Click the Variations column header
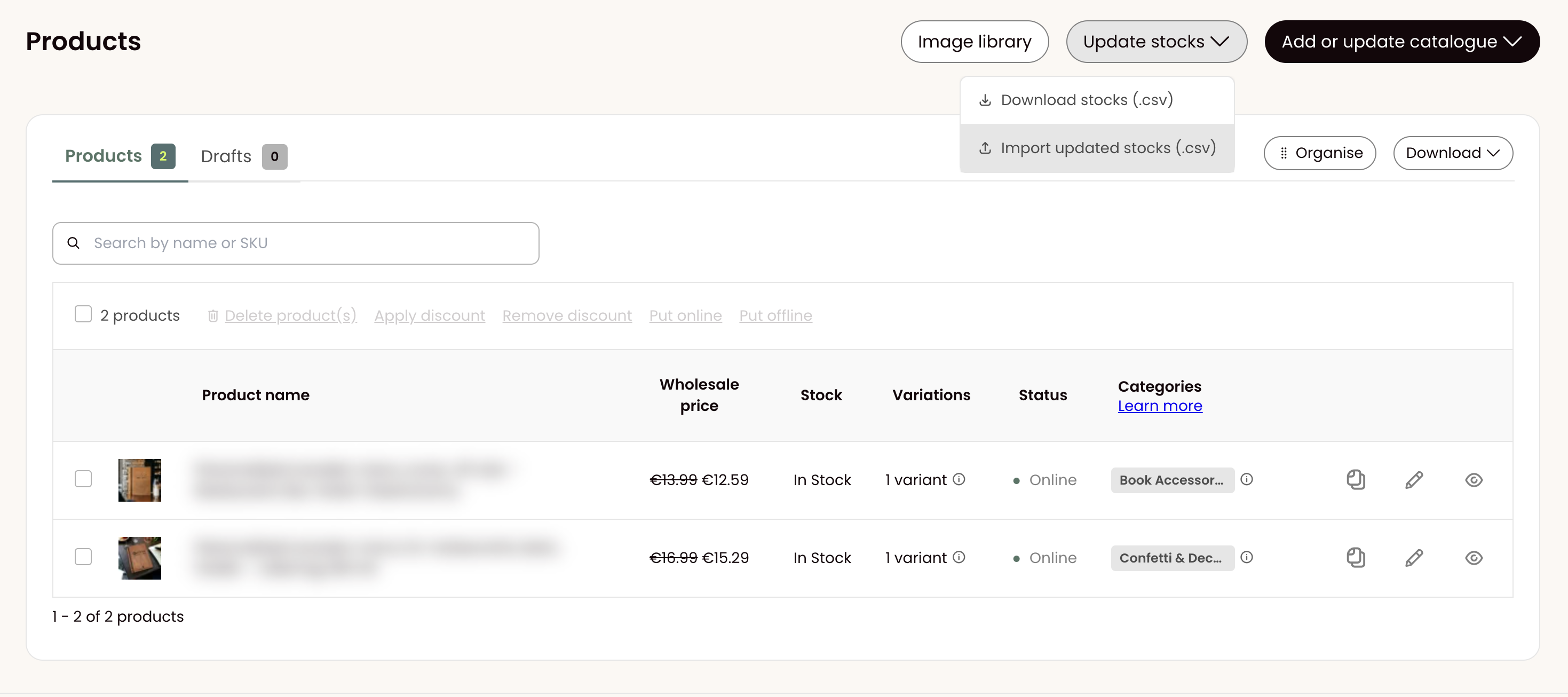This screenshot has width=1568, height=697. (x=931, y=394)
